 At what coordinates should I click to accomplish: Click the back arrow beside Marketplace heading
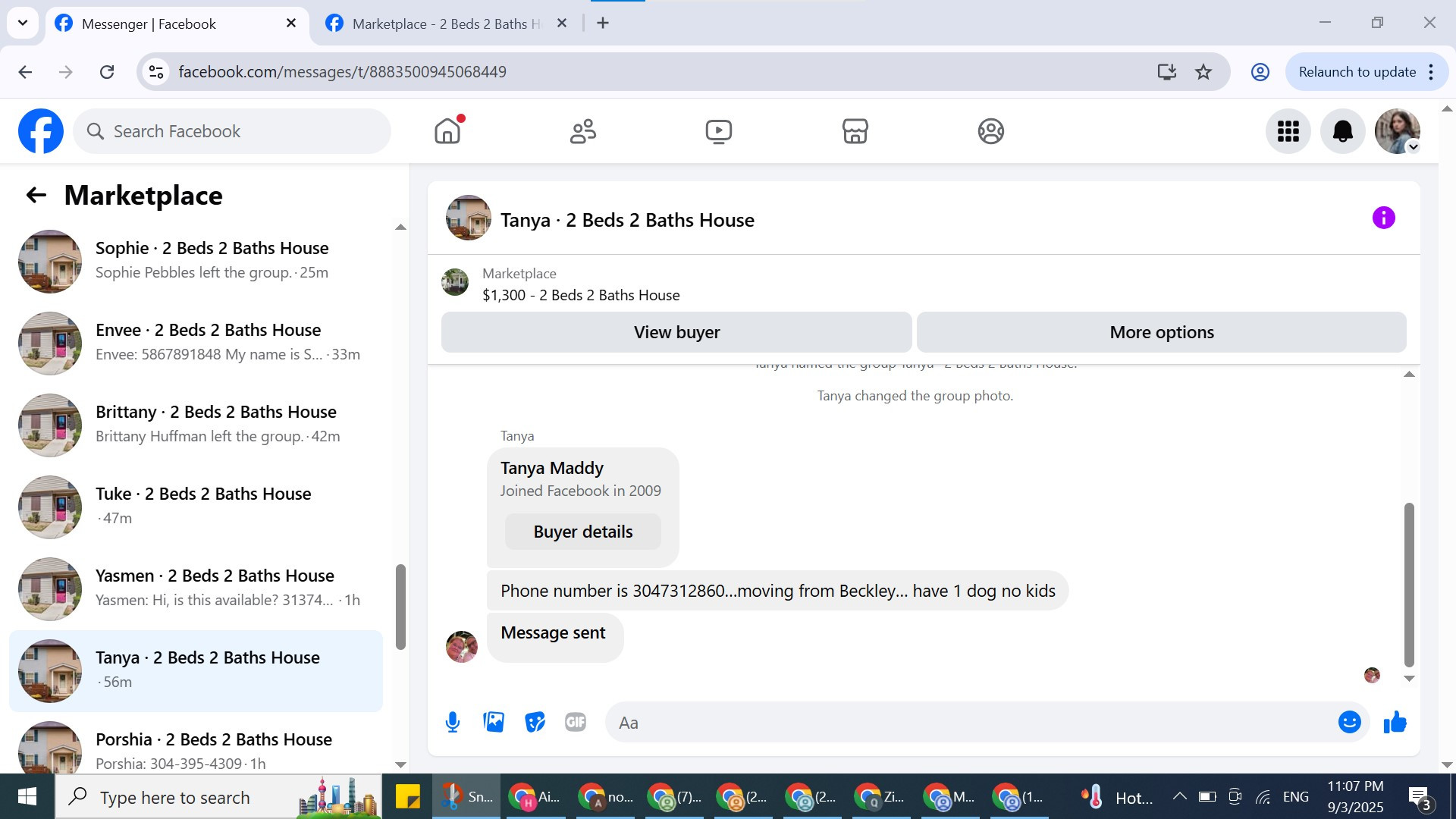pyautogui.click(x=36, y=196)
